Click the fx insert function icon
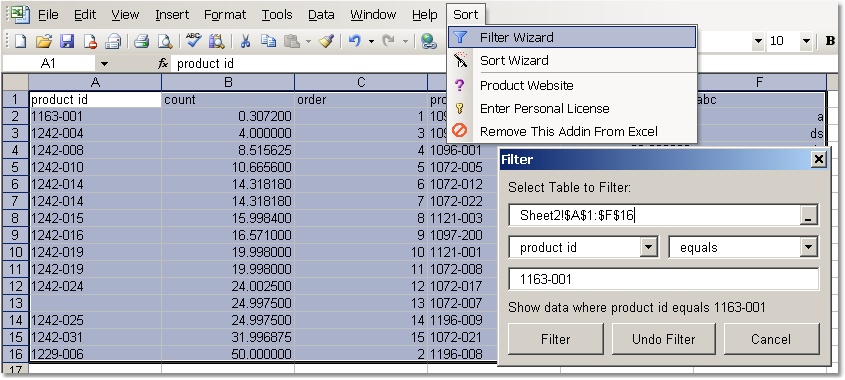This screenshot has width=845, height=380. 163,64
